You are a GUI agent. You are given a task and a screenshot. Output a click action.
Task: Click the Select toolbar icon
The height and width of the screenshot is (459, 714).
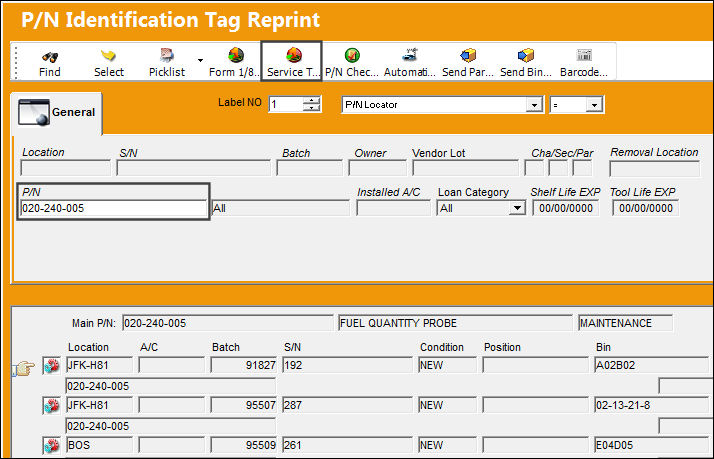tap(108, 56)
